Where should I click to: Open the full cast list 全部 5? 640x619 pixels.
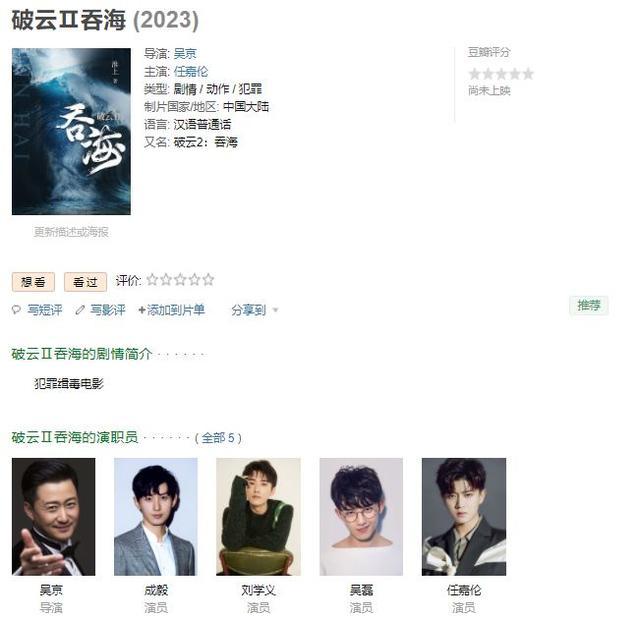click(x=219, y=438)
